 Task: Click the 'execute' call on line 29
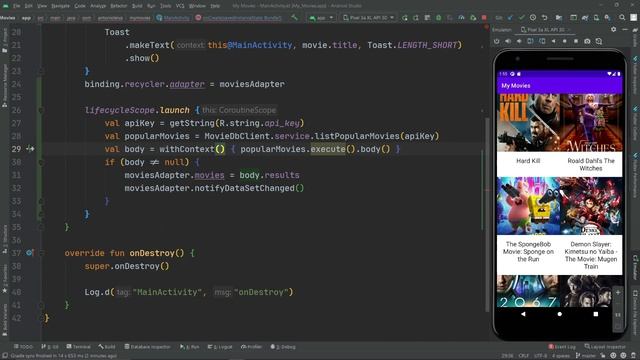[x=328, y=149]
